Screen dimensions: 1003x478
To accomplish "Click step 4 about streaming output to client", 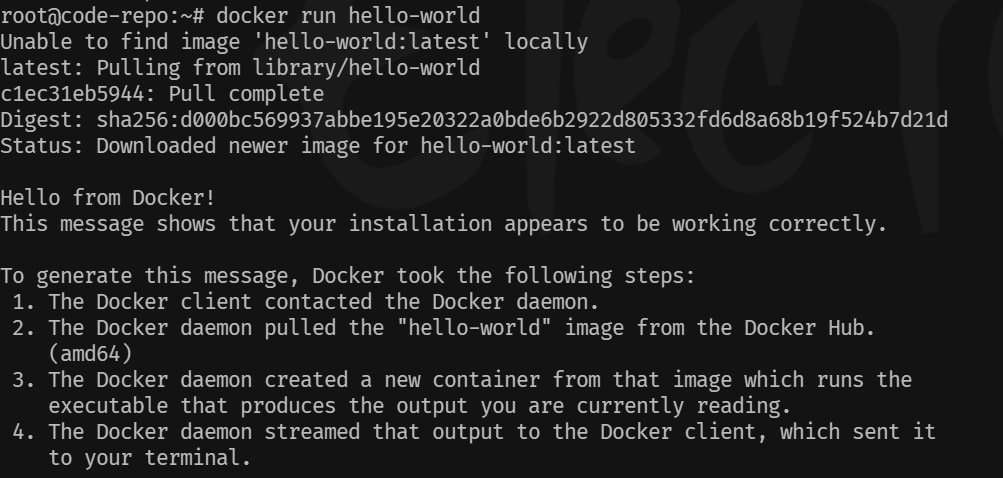I will pyautogui.click(x=474, y=432).
